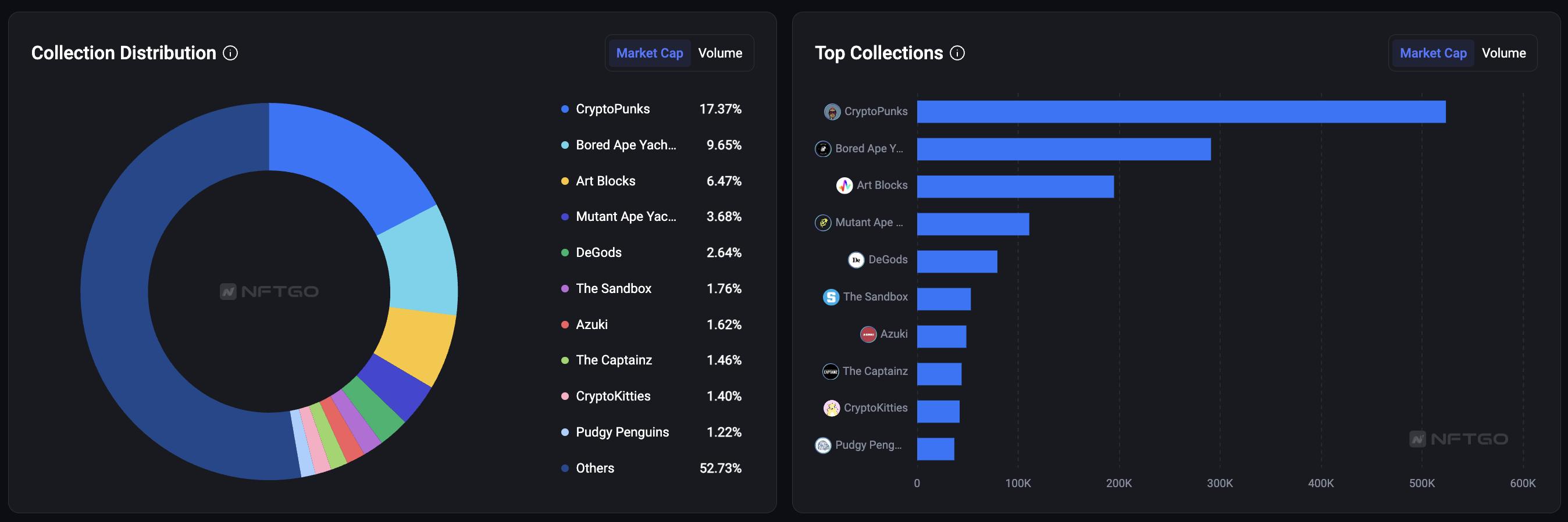Select the DeGods bar

pos(957,262)
